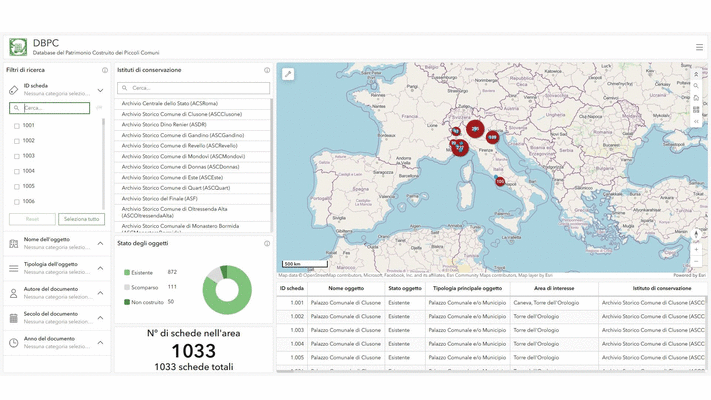Check the 1001 ID checkbox
This screenshot has width=711, height=400.
click(x=17, y=126)
